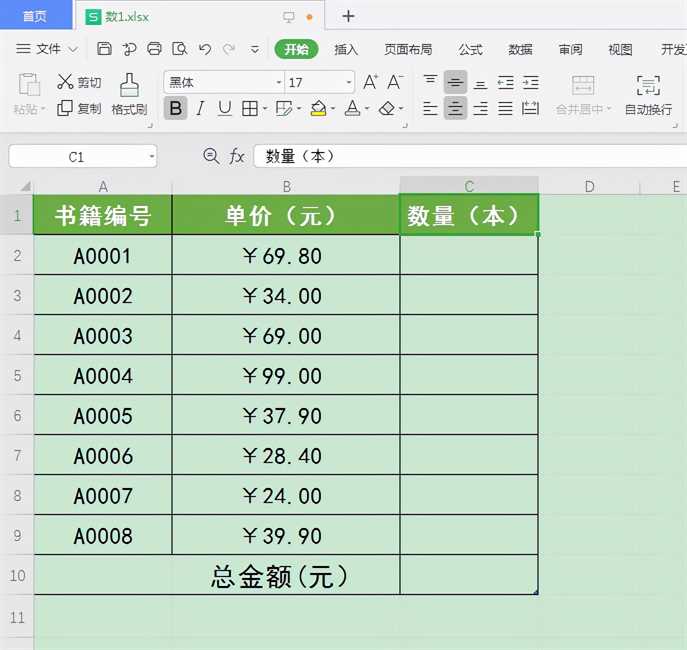Click the Cut scissors button
This screenshot has width=687, height=650.
tap(78, 82)
